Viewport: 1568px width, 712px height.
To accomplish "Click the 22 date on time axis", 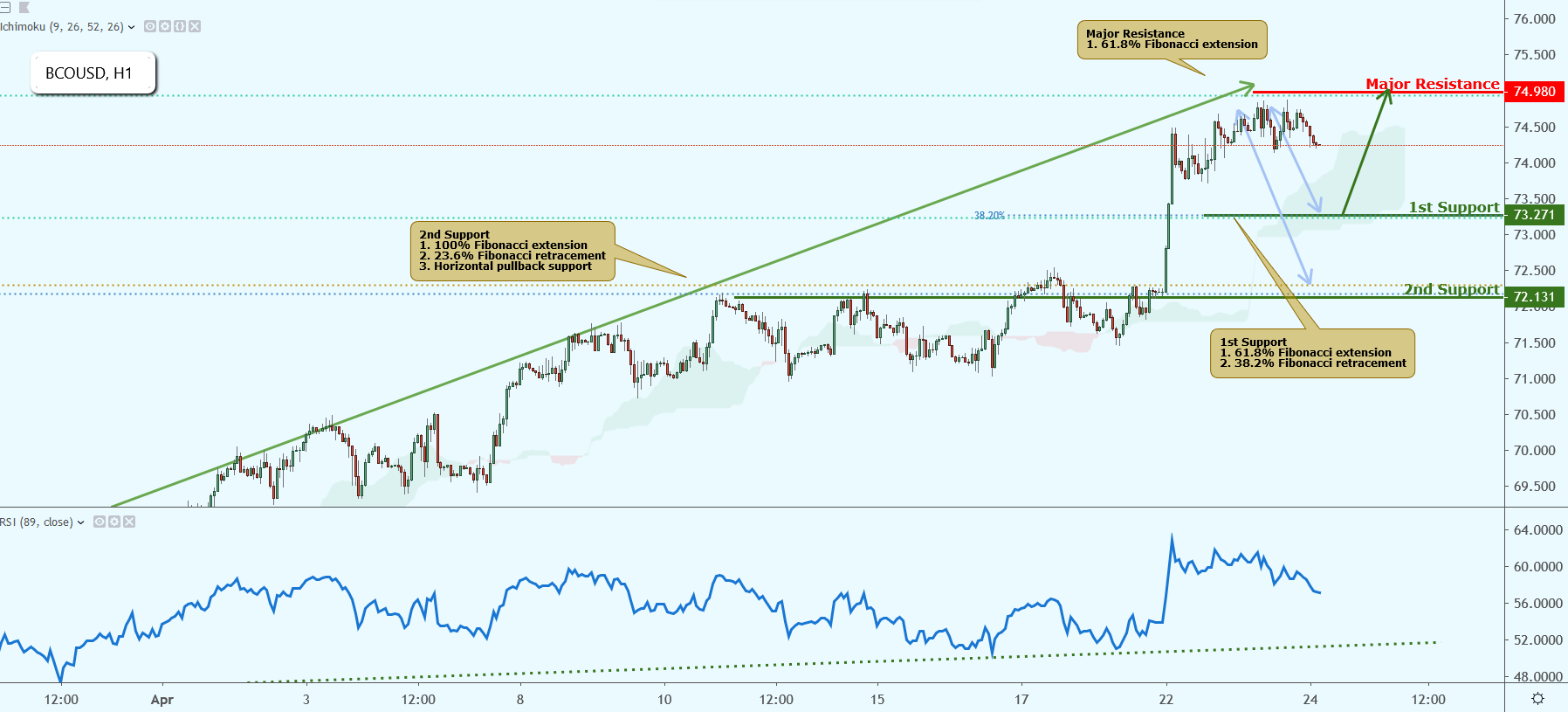I will [1166, 700].
